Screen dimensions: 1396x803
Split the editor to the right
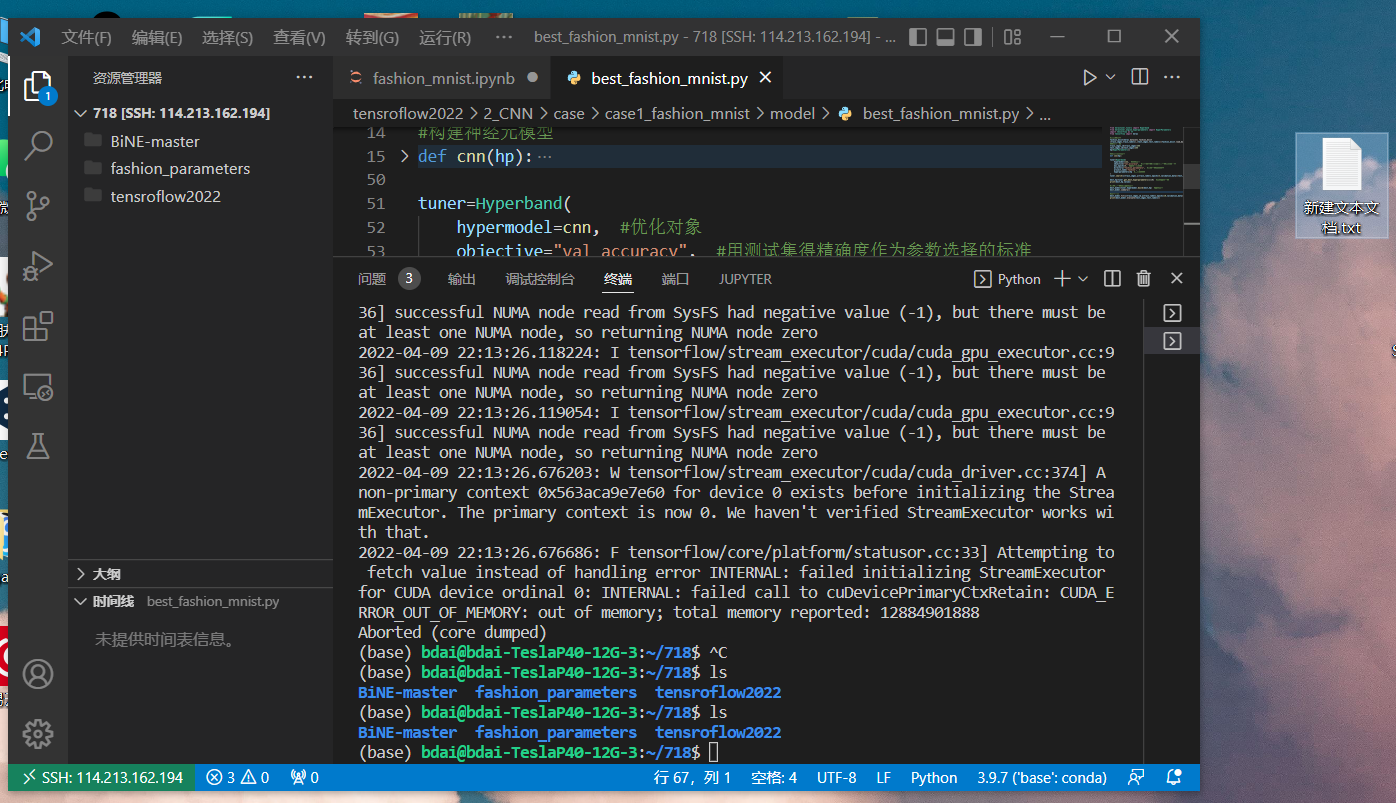tap(1139, 77)
